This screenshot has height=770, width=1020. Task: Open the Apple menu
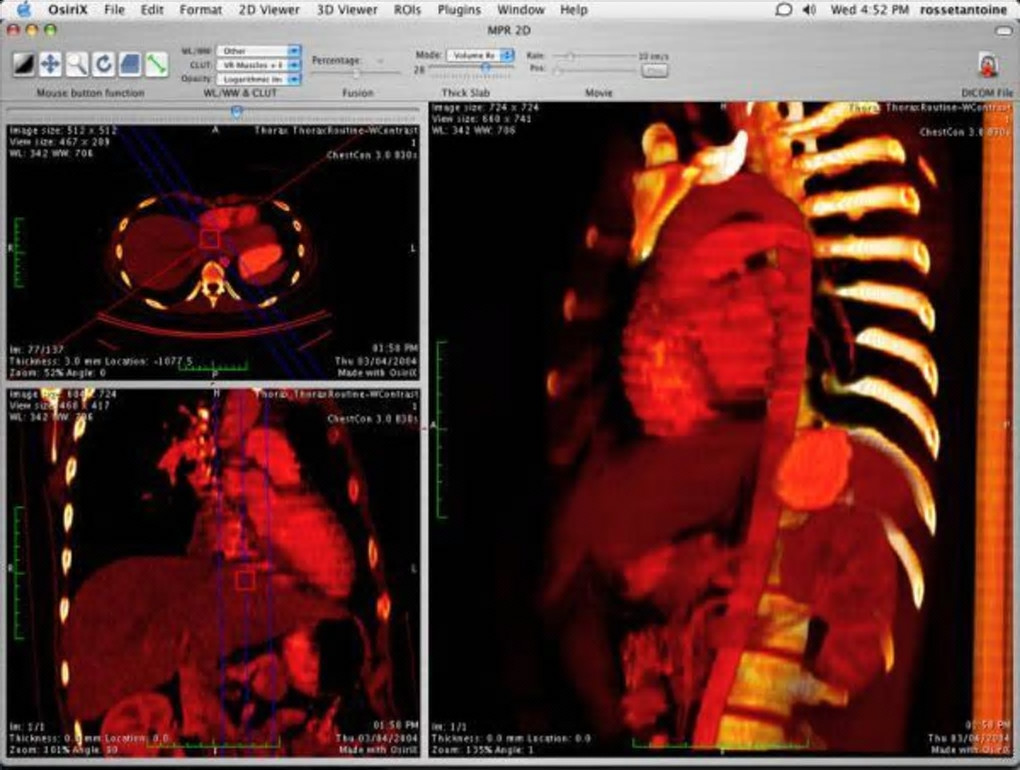pos(25,10)
